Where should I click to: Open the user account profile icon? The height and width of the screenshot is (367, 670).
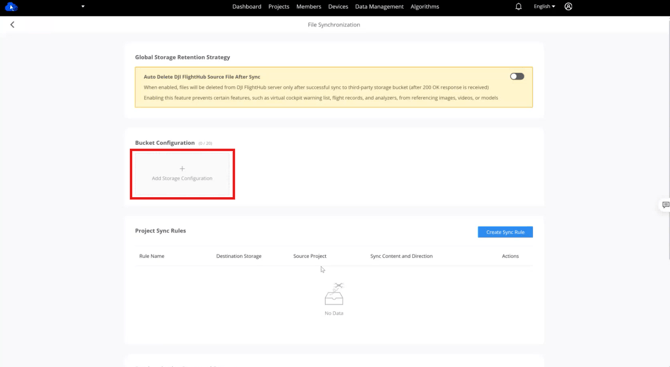[568, 6]
